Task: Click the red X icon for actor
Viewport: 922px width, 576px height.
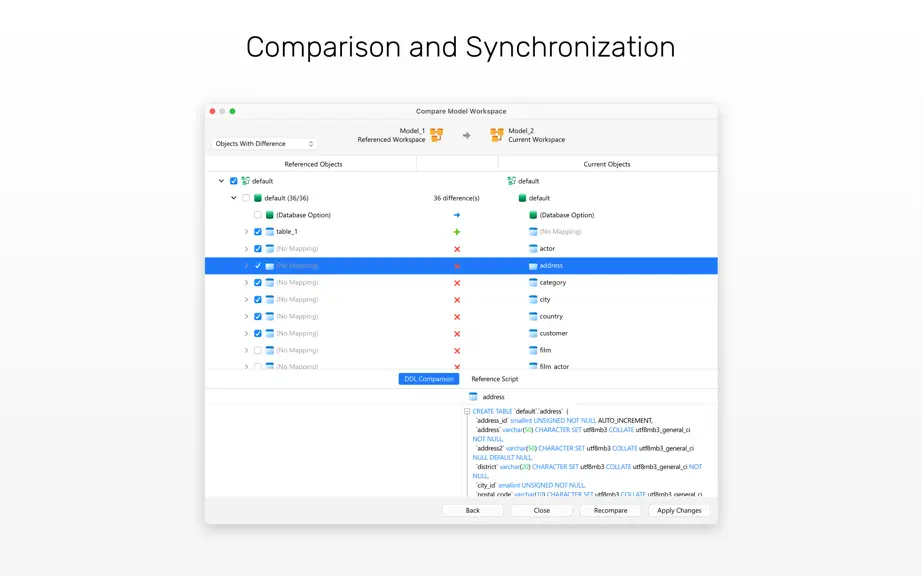Action: click(x=457, y=249)
